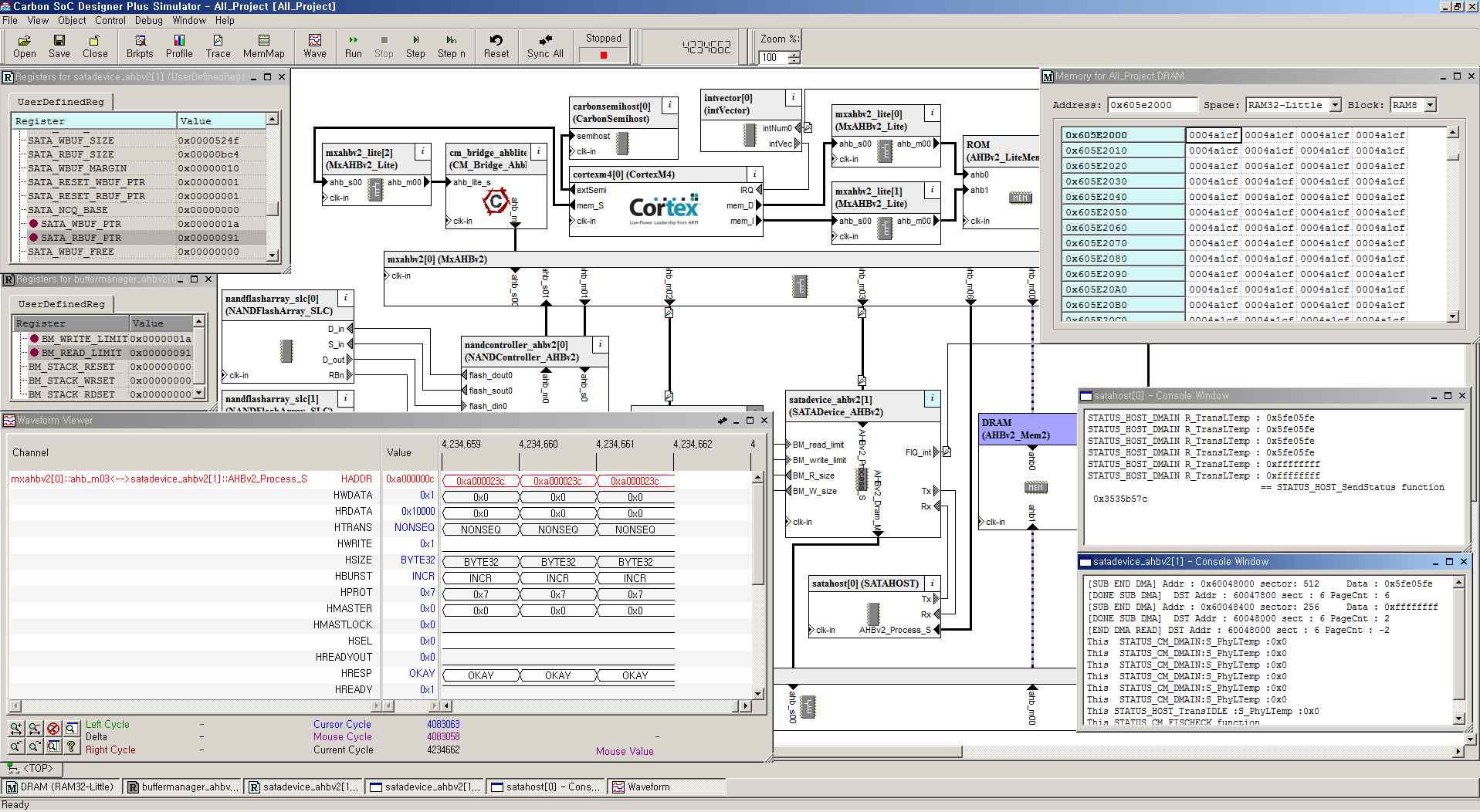Screen dimensions: 1480x812
Task: Open the Wave viewer from toolbar
Action: 314,46
